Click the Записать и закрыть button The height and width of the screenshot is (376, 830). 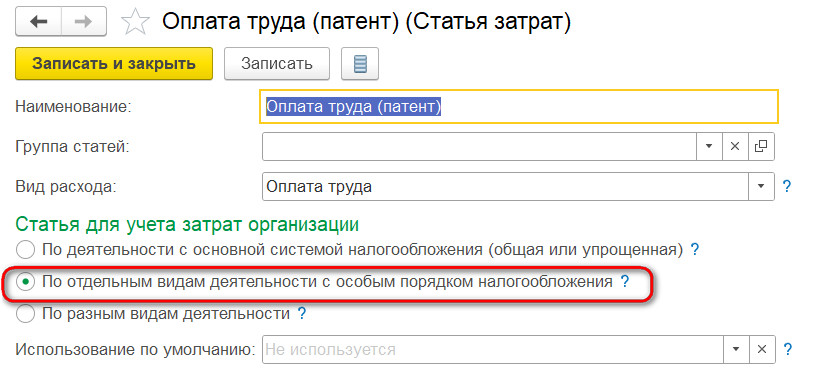pyautogui.click(x=114, y=64)
